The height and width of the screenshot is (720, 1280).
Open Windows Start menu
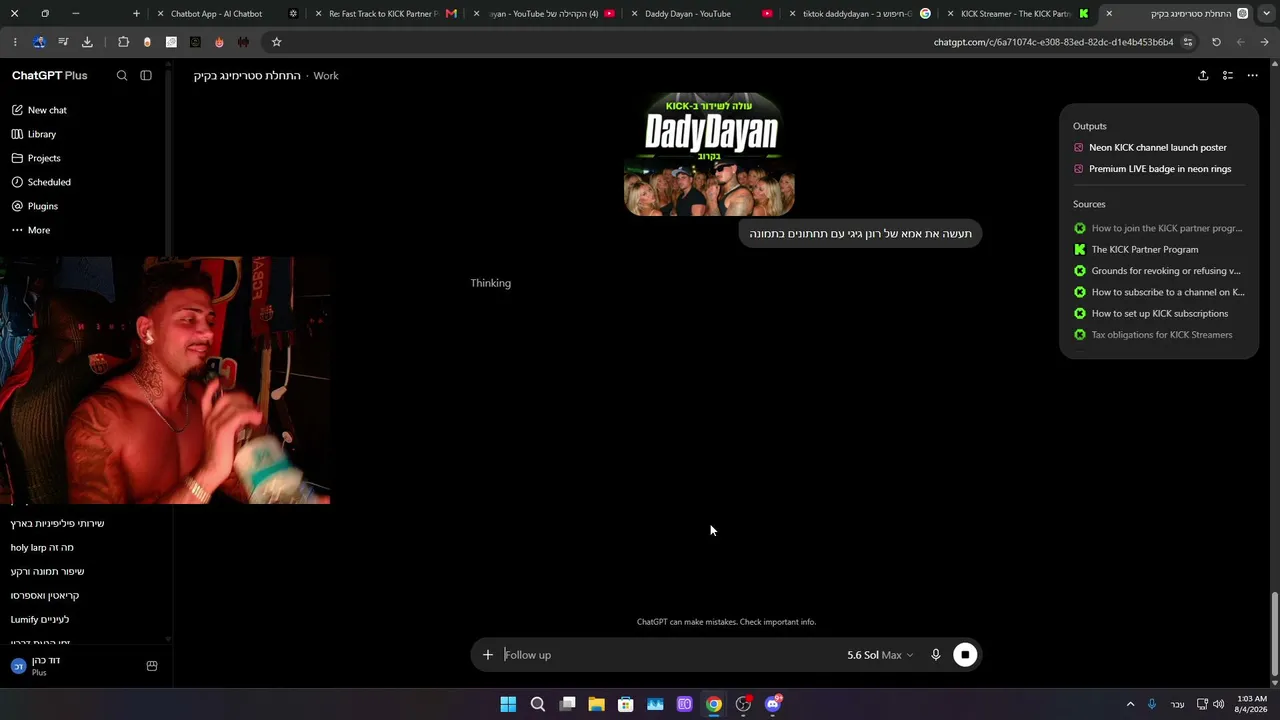click(508, 704)
